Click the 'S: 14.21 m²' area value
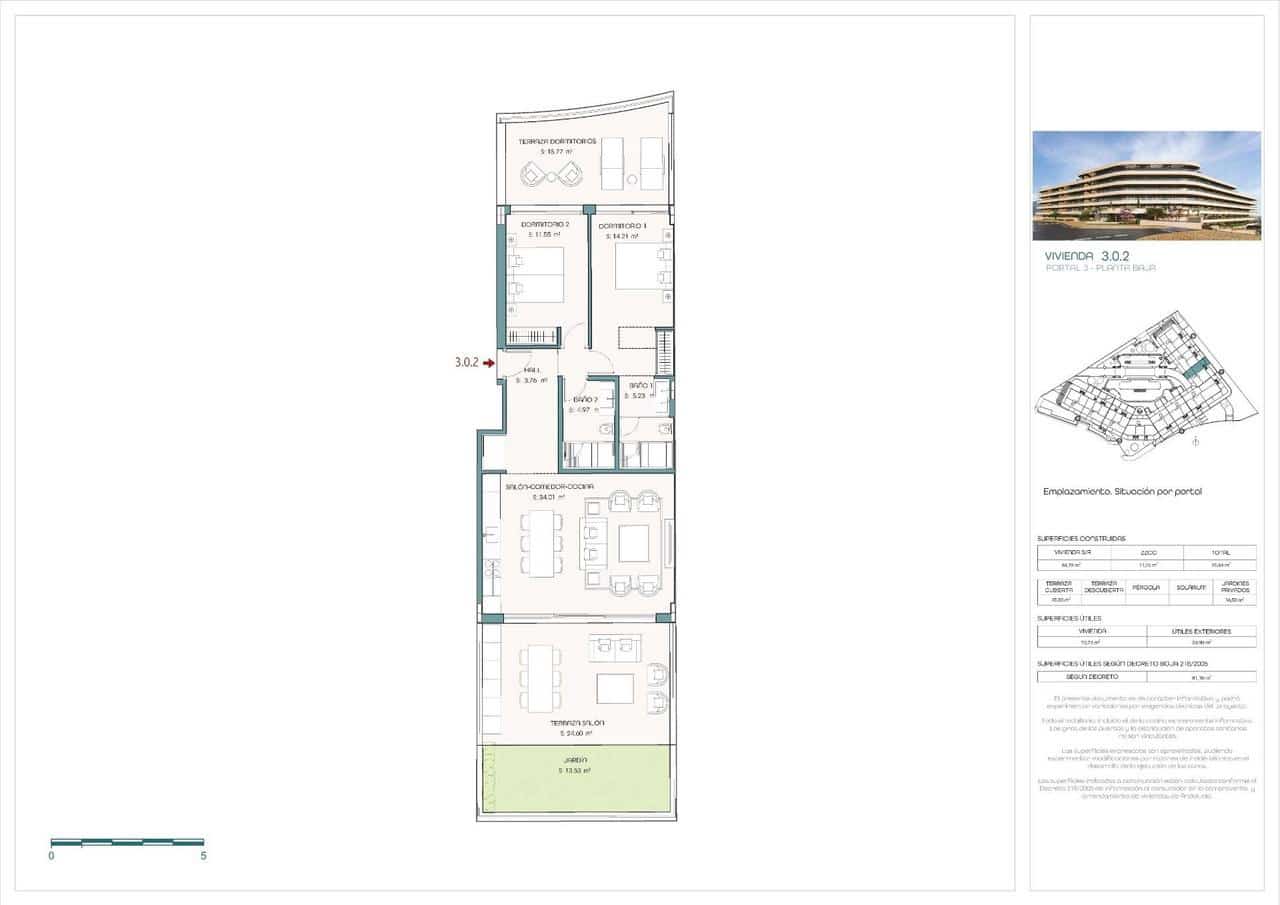1280x905 pixels. (x=623, y=237)
